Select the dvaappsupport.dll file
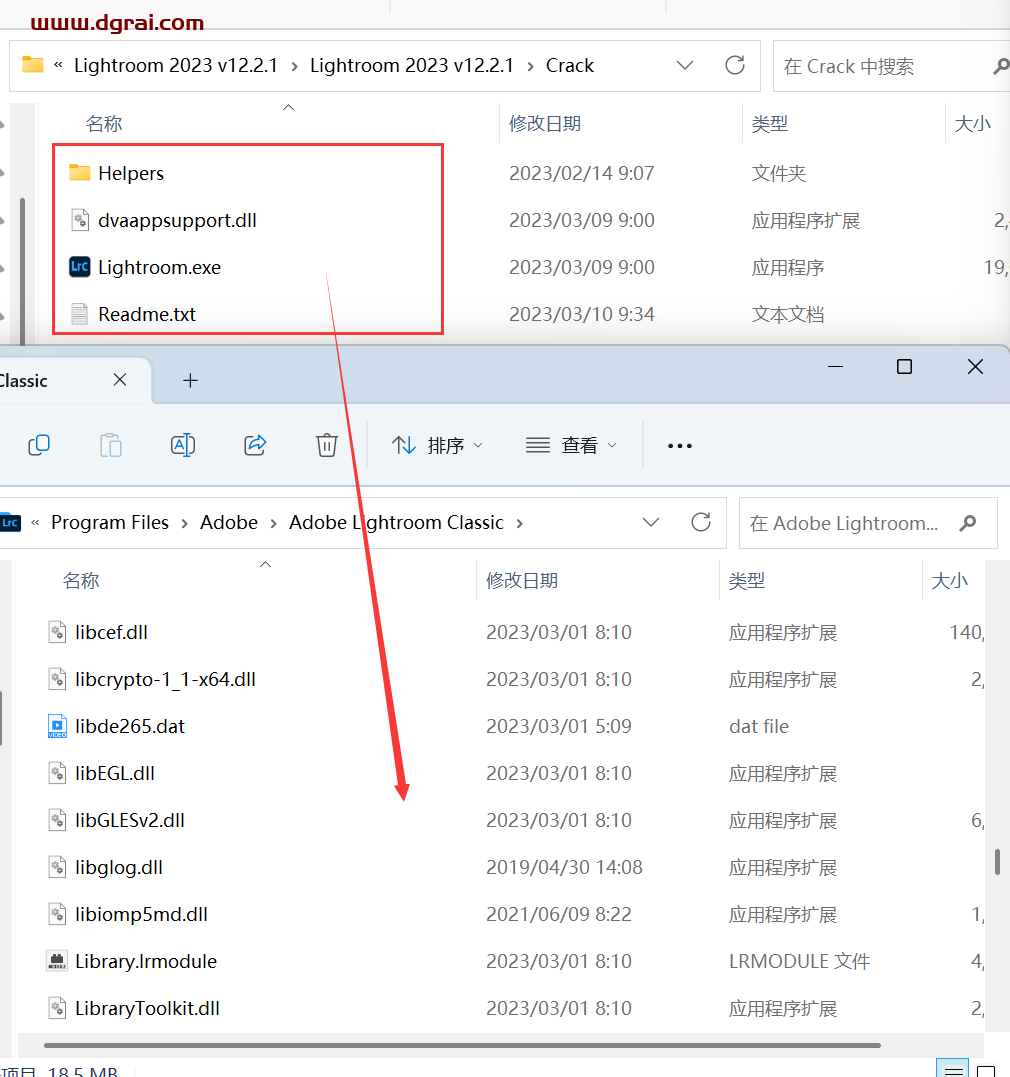The width and height of the screenshot is (1010, 1077). pyautogui.click(x=177, y=220)
